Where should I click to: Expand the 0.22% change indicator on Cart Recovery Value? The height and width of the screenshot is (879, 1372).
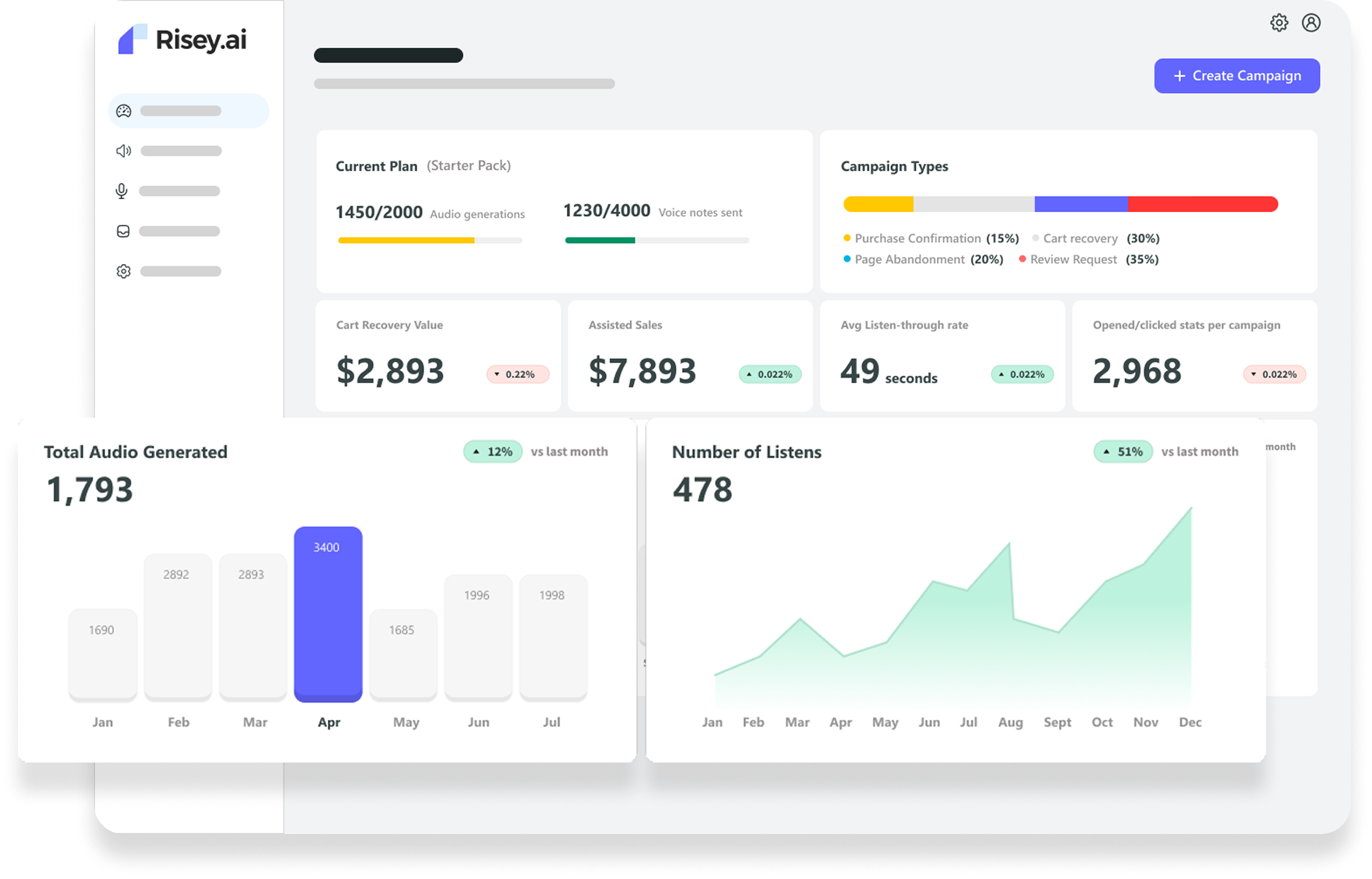[x=517, y=374]
